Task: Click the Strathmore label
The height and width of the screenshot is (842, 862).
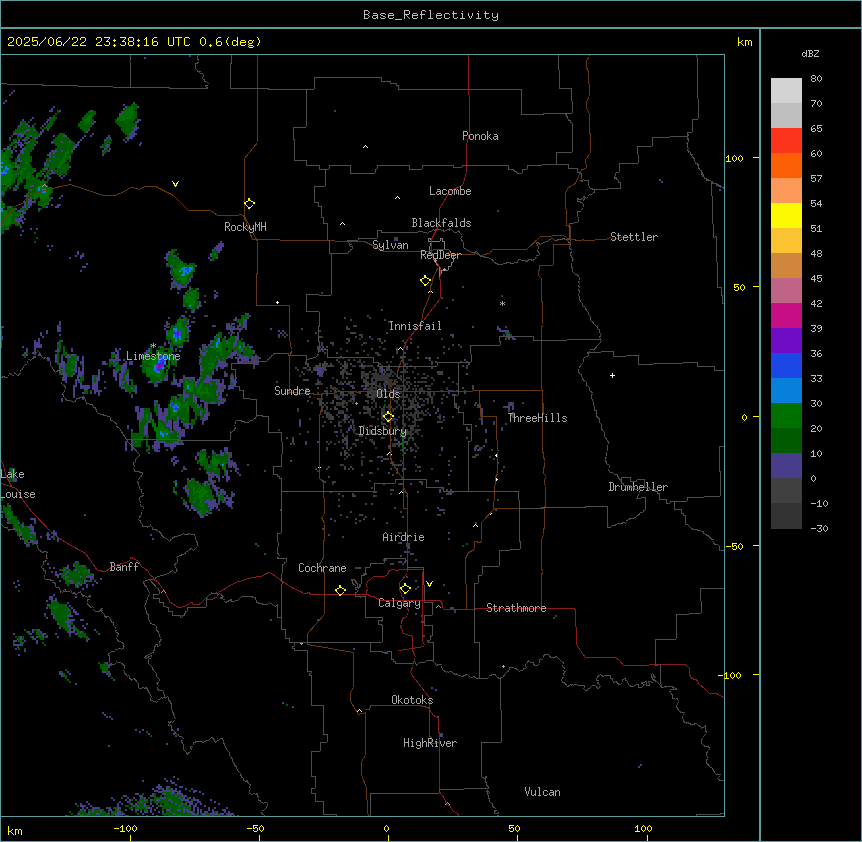Action: tap(516, 608)
